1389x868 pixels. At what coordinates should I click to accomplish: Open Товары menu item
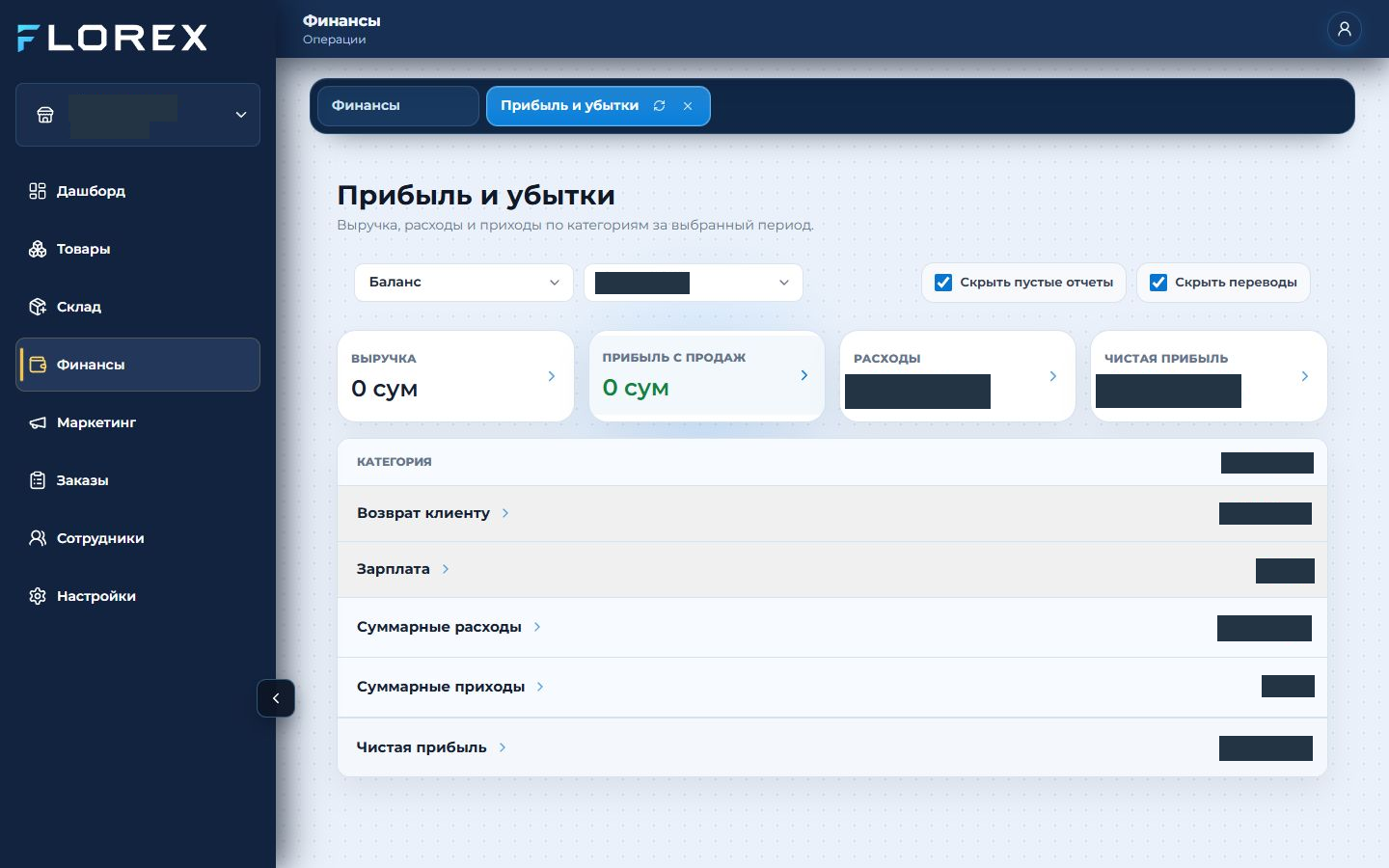(x=138, y=249)
